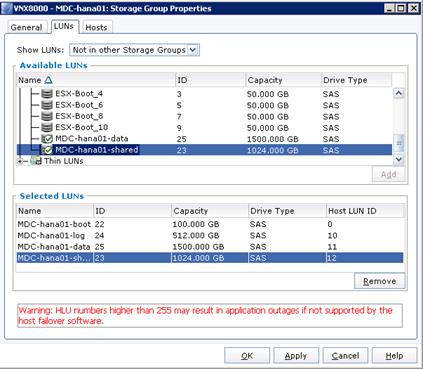Viewport: 423px width, 369px height.
Task: Click ID 24 in Selected LUNs
Action: click(x=99, y=236)
